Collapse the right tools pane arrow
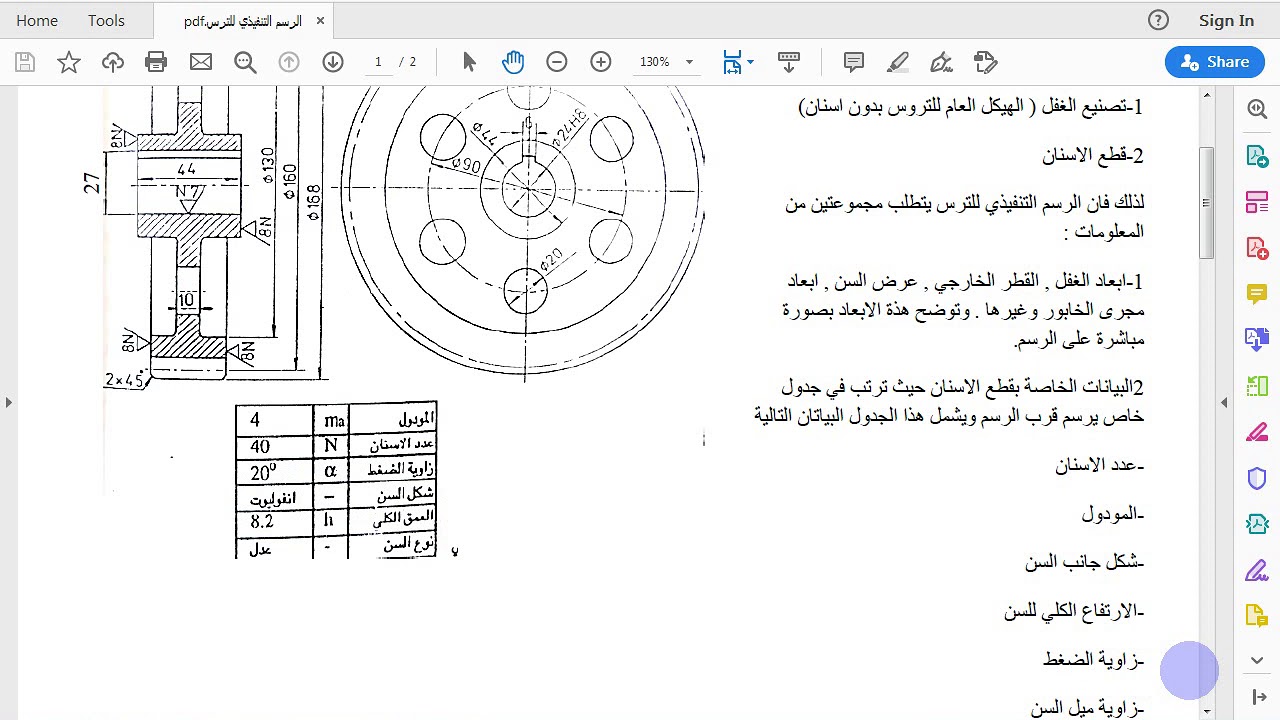The image size is (1280, 720). [1224, 403]
